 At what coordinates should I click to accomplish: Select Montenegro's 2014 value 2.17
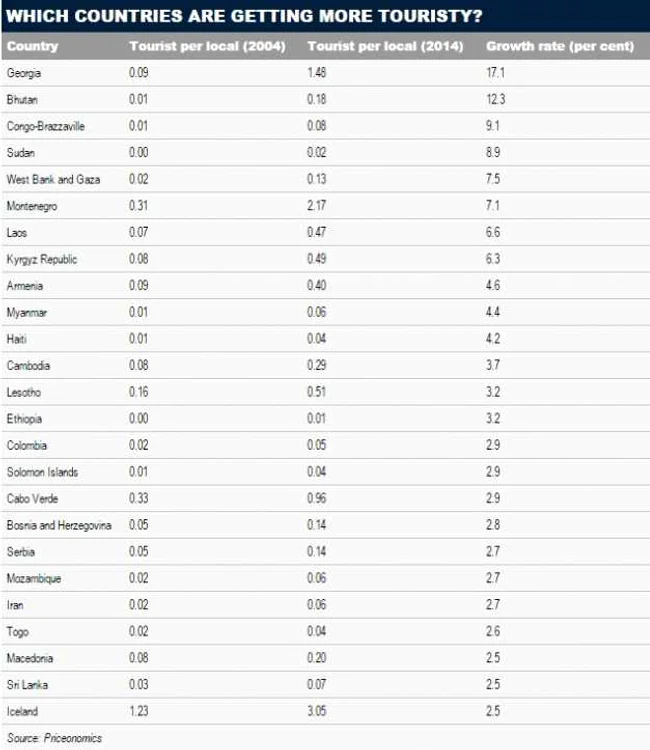pyautogui.click(x=317, y=206)
